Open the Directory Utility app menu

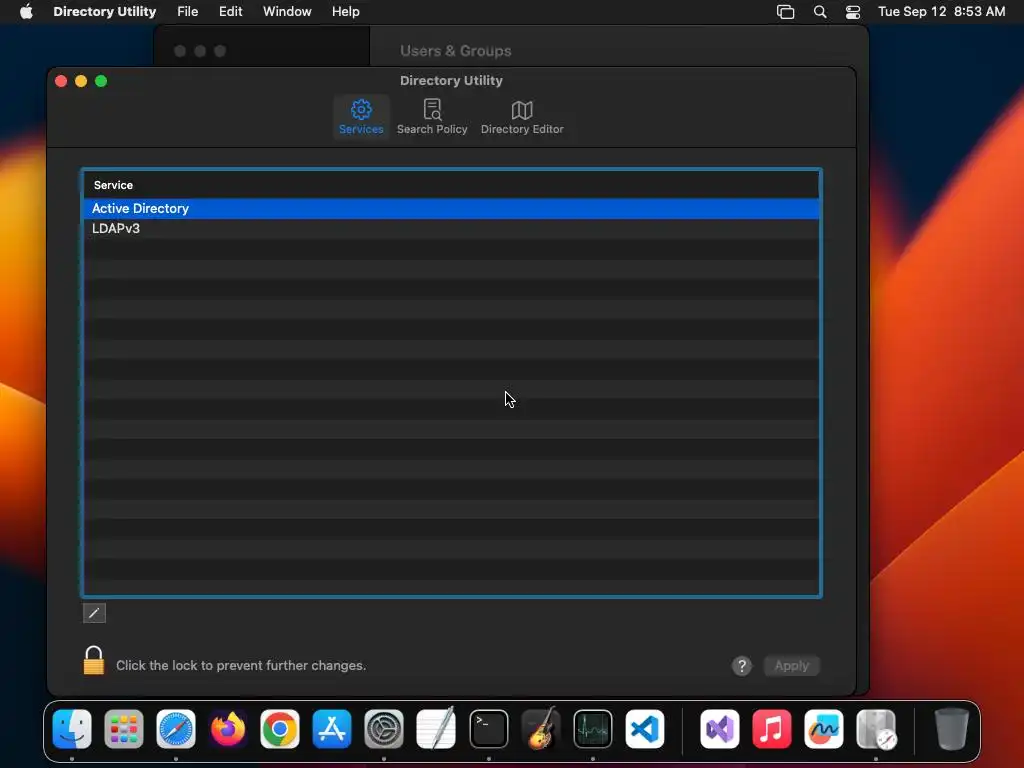tap(104, 12)
